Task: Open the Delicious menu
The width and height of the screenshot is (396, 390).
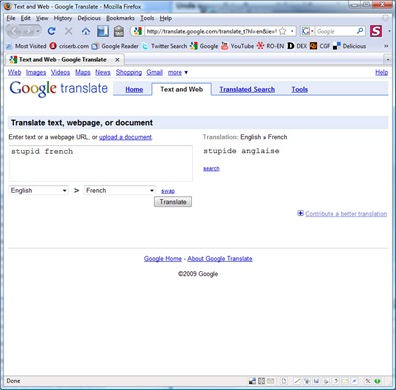Action: coord(89,18)
